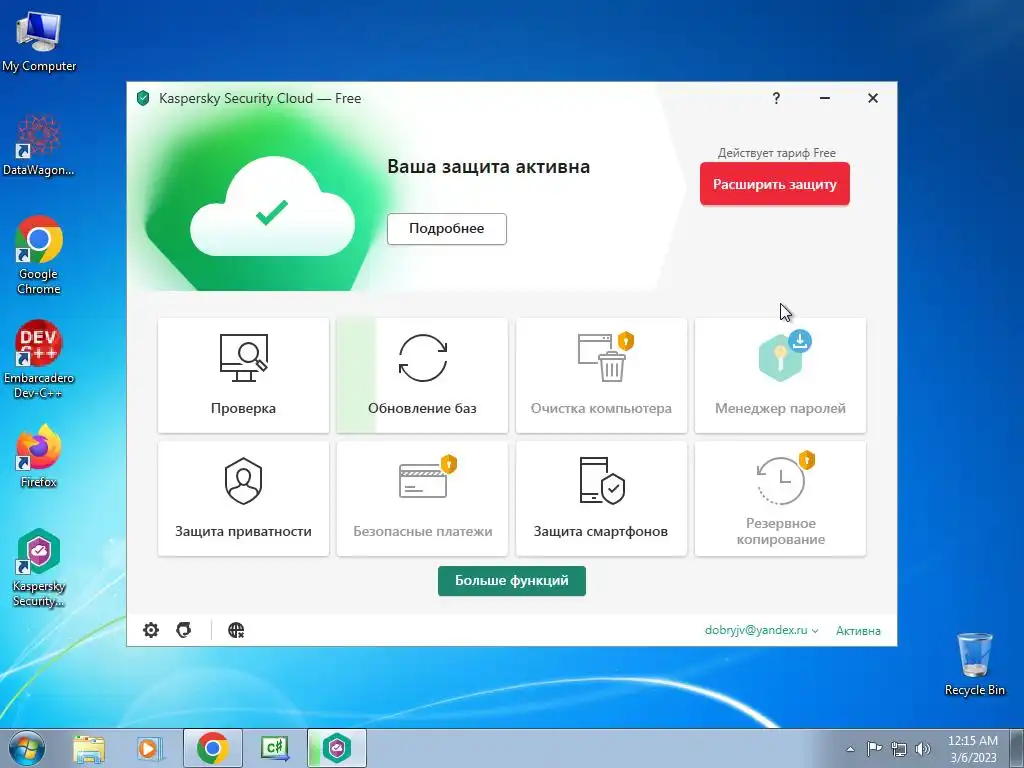This screenshot has width=1024, height=768.
Task: Select the Kaspersky Security desktop shortcut
Action: (39, 568)
